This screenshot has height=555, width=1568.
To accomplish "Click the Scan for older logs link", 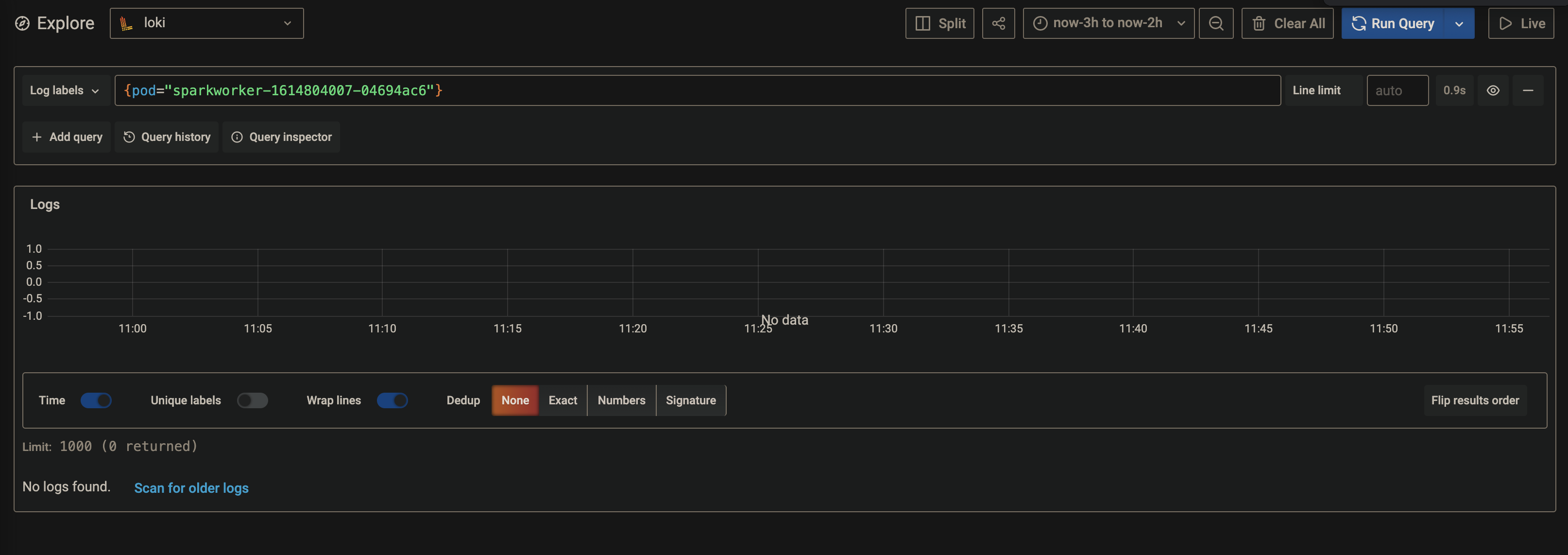I will pos(191,487).
